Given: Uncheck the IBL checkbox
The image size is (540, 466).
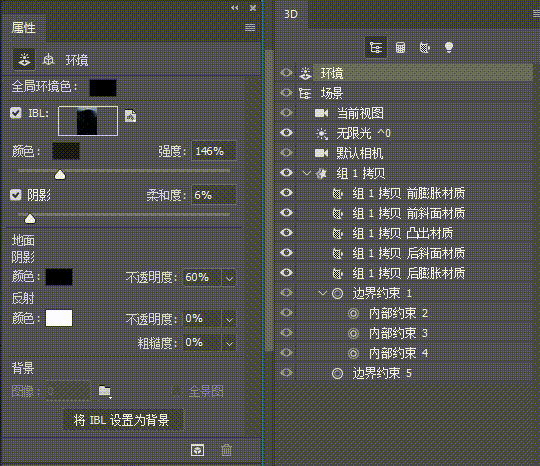Looking at the screenshot, I should 16,113.
